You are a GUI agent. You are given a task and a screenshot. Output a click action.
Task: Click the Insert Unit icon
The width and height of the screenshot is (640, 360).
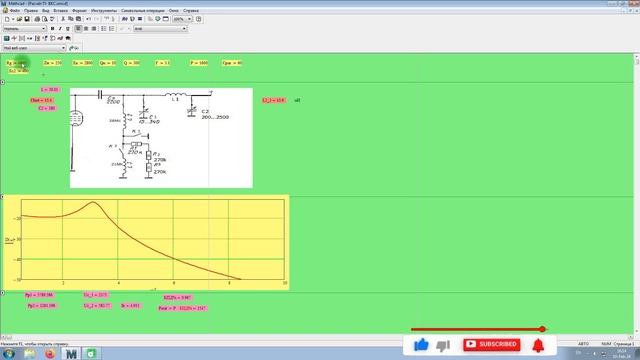(132, 19)
